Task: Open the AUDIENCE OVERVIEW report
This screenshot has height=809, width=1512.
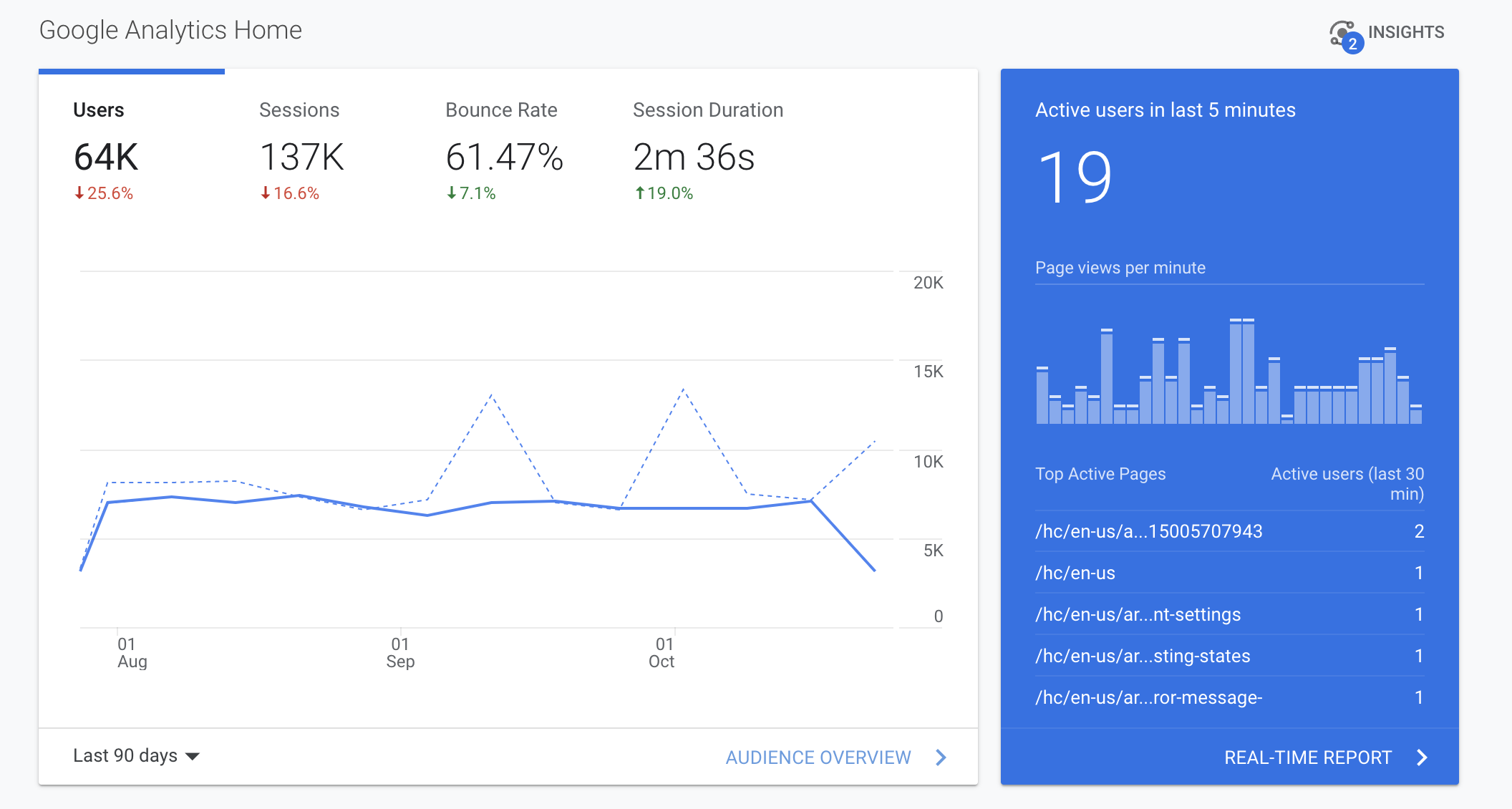Action: 819,757
